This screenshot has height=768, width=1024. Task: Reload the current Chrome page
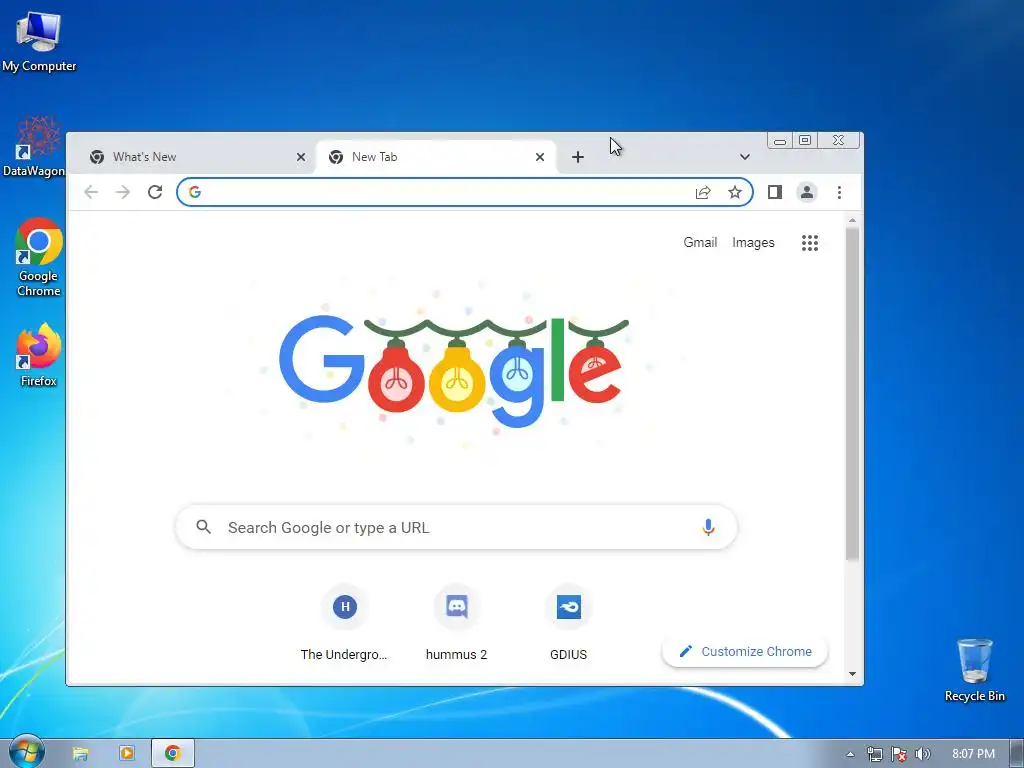tap(155, 192)
